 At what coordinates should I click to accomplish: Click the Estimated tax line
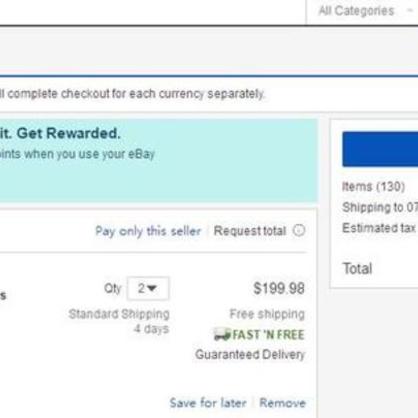pos(379,228)
